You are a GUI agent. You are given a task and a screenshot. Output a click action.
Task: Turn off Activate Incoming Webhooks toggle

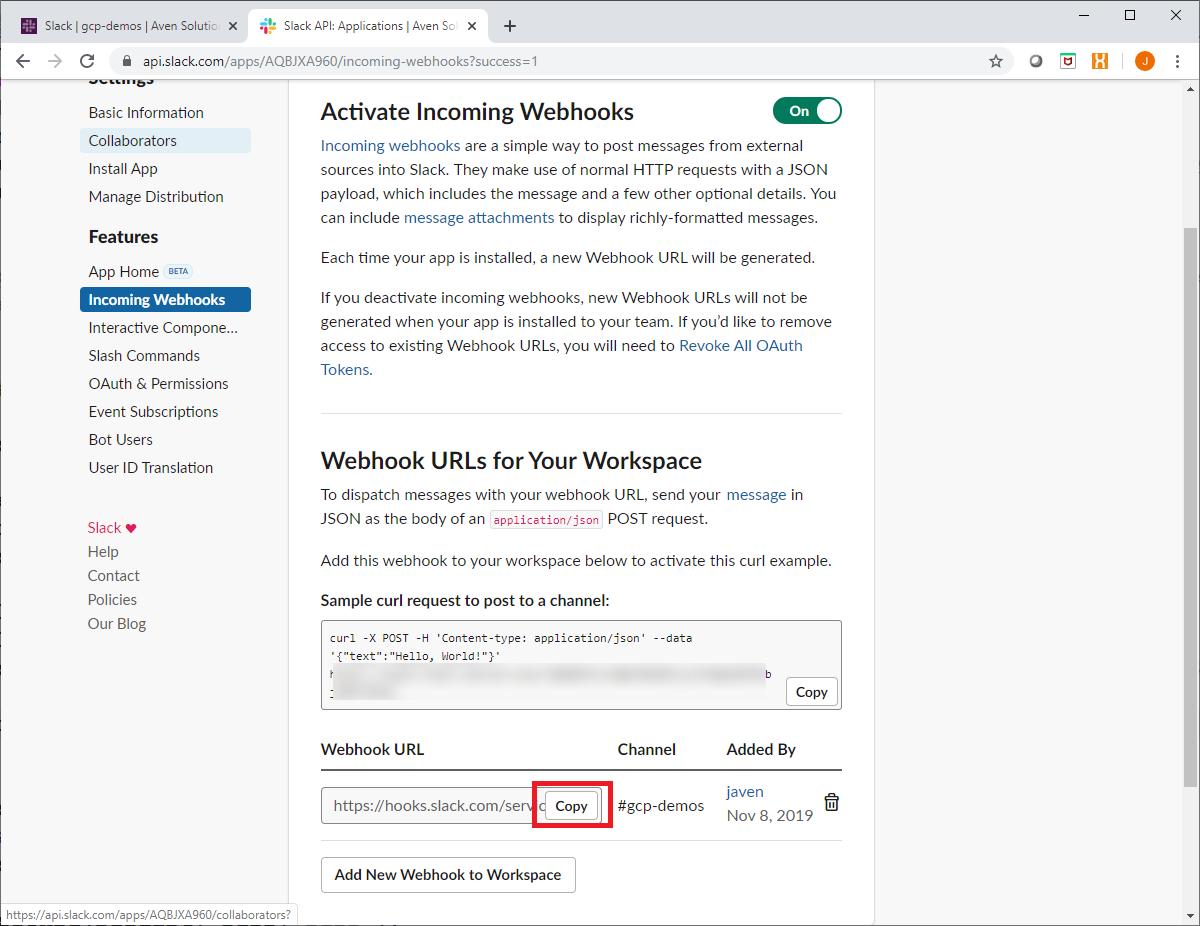click(x=807, y=111)
